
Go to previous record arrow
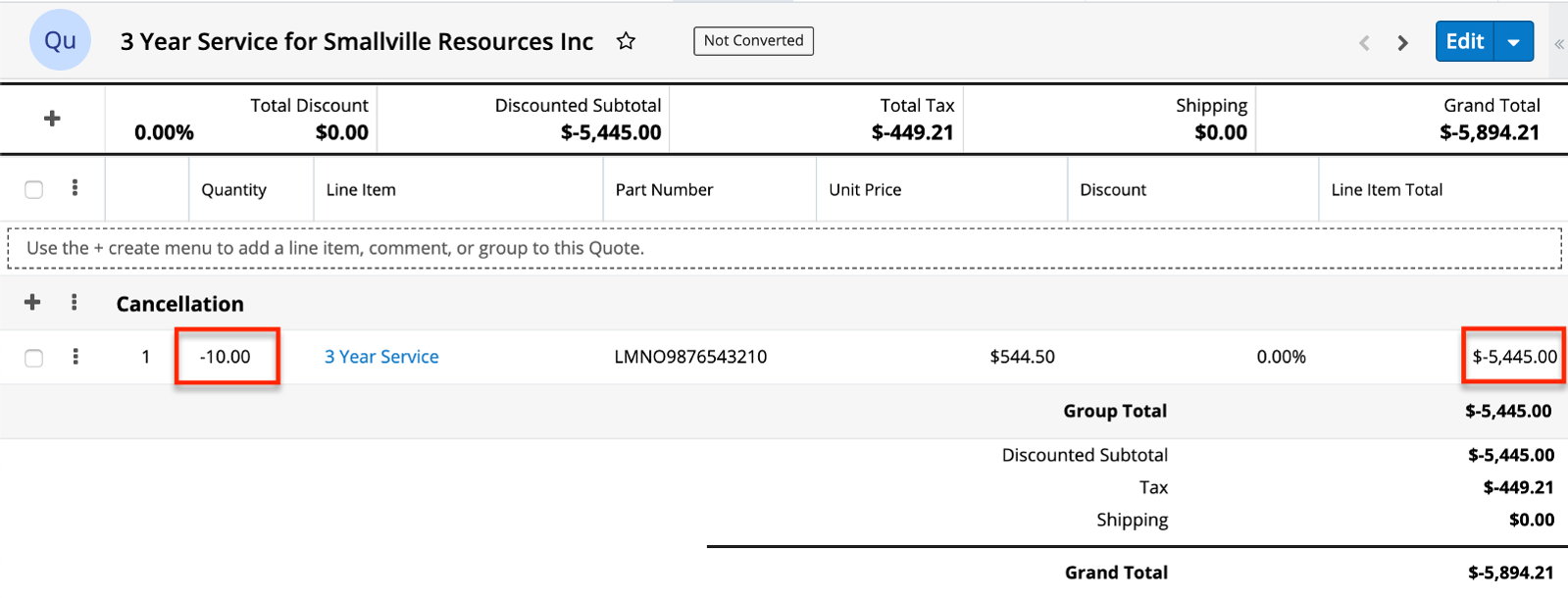(1364, 42)
